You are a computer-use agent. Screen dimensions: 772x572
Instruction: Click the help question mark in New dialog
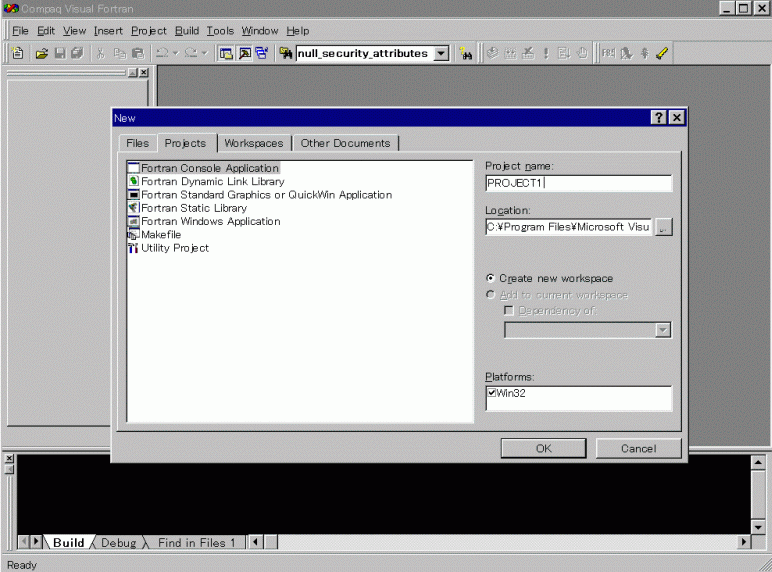tap(659, 118)
